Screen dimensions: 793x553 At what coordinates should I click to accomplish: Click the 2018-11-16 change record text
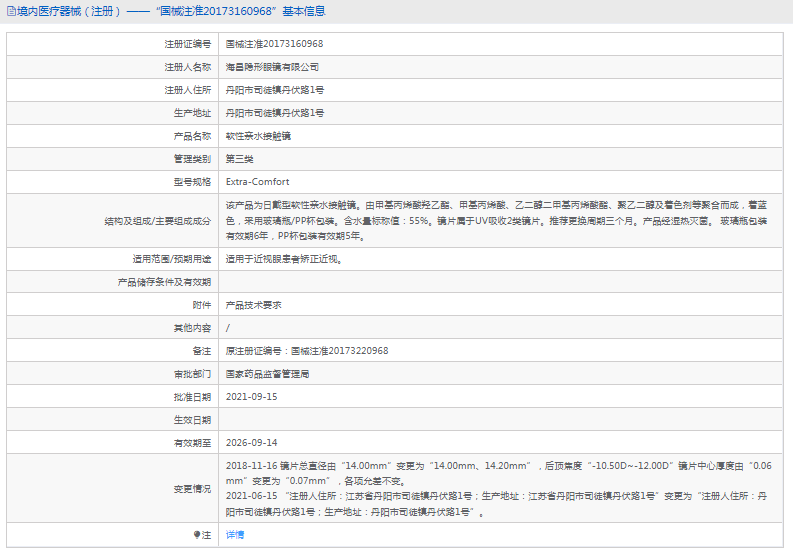pos(499,473)
